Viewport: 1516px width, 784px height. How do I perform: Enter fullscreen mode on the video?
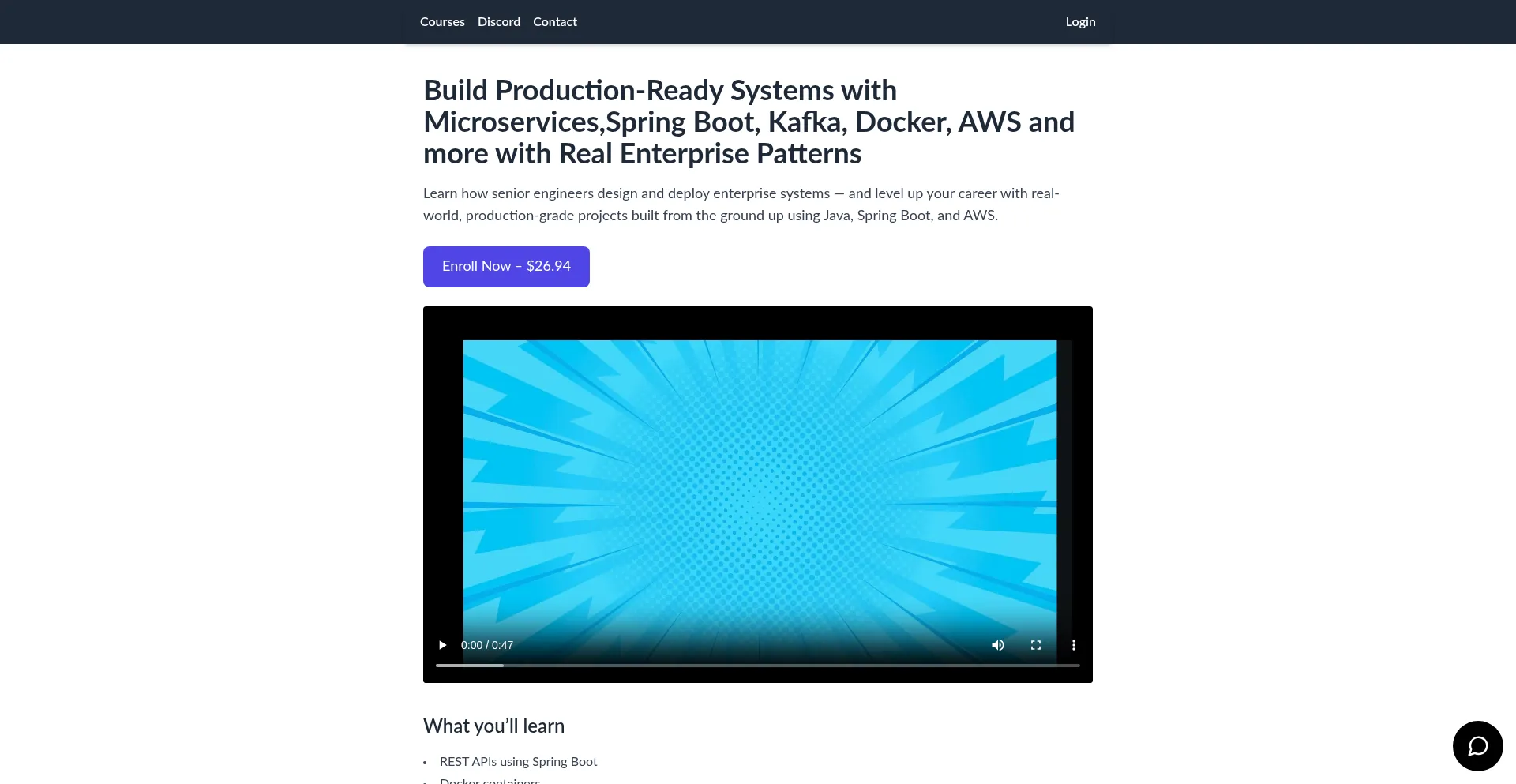[x=1036, y=645]
